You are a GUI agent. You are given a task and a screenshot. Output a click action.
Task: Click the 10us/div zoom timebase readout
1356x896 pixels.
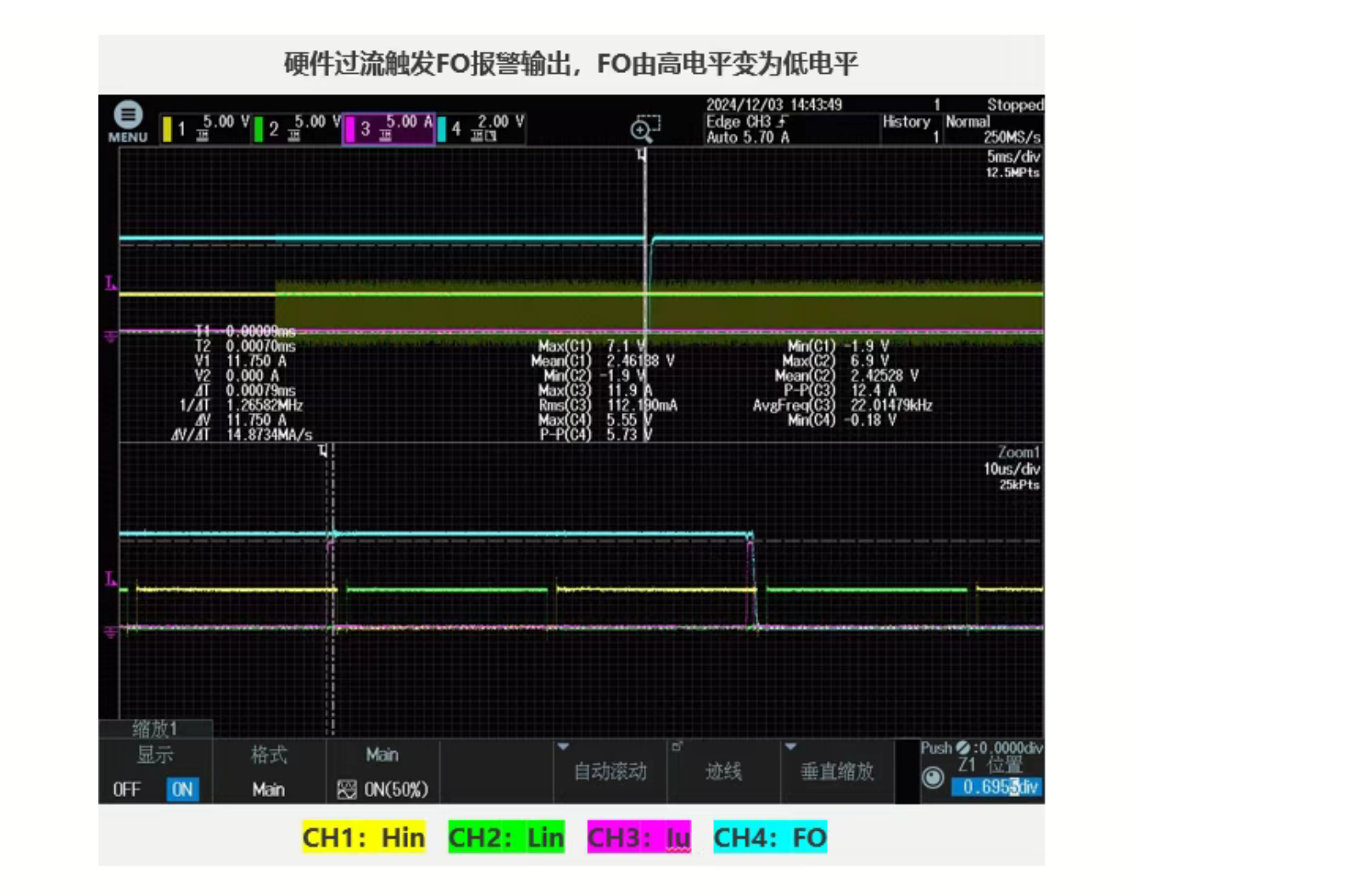tap(1012, 469)
